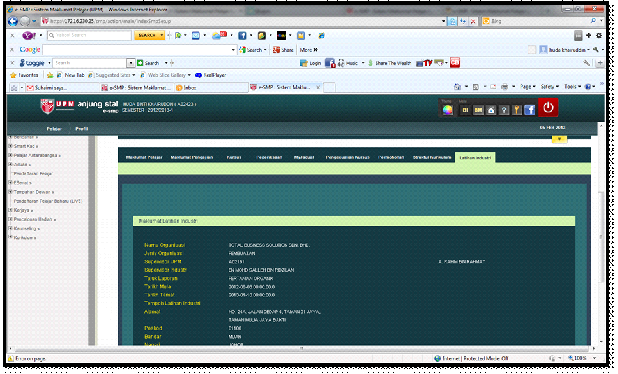Click in the Google toolbar search field
Image resolution: width=618 pixels, height=374 pixels.
(x=137, y=50)
